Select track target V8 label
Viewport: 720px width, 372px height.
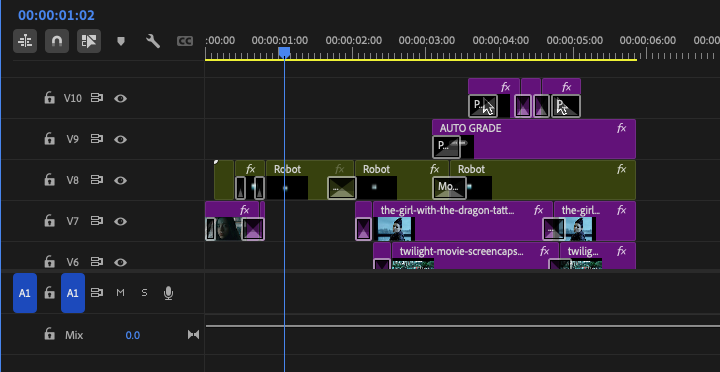coord(73,180)
